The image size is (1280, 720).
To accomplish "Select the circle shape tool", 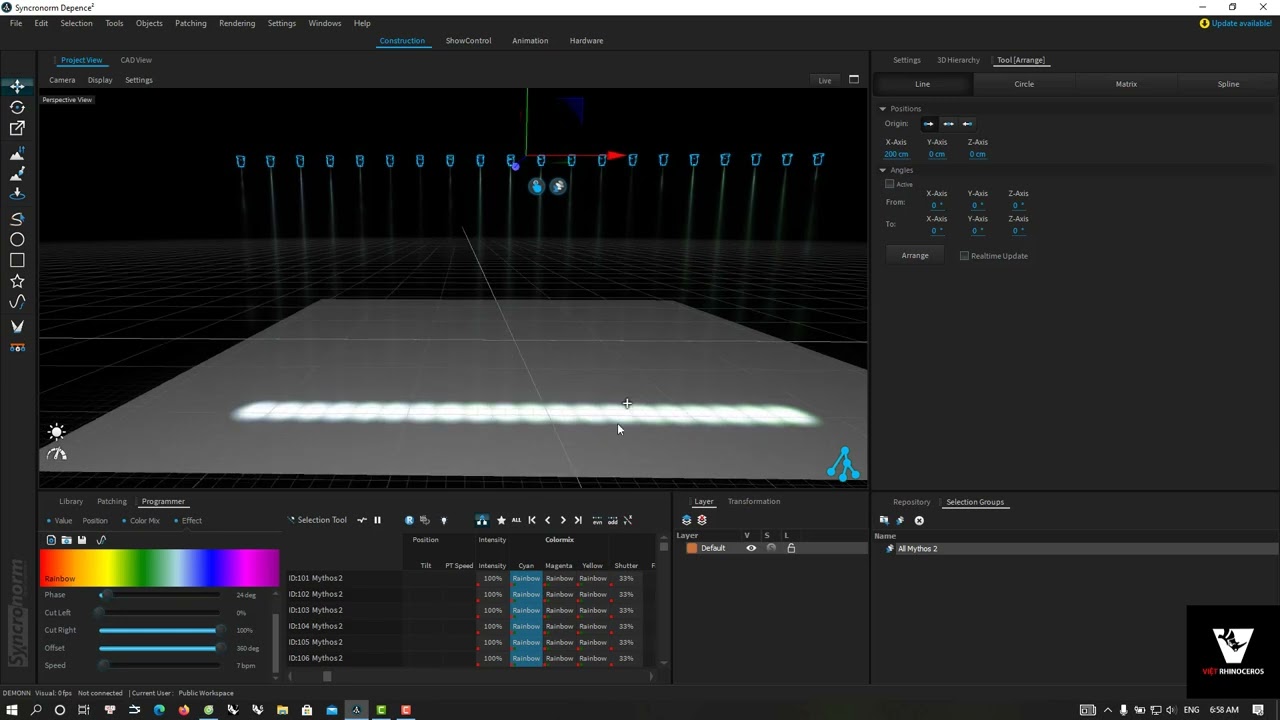I will coord(17,240).
